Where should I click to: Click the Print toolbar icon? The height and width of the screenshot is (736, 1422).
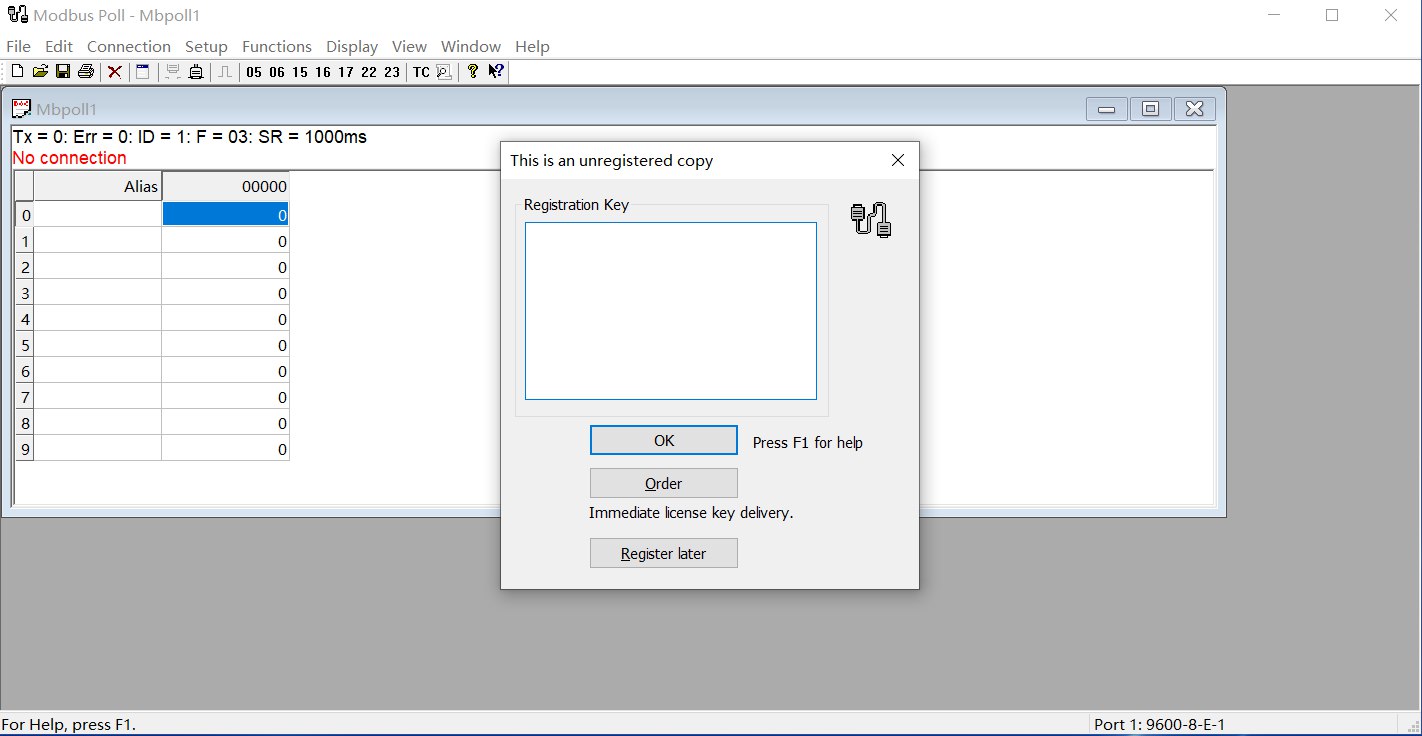pyautogui.click(x=86, y=71)
